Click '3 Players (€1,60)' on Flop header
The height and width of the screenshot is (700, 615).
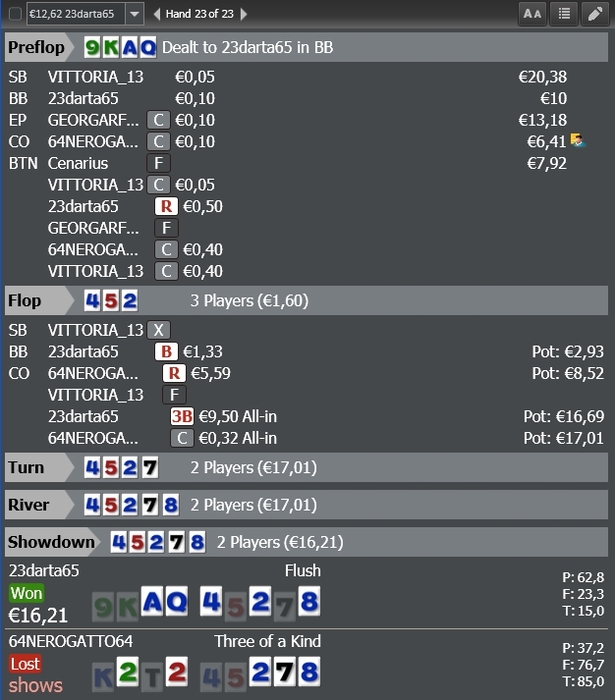249,300
